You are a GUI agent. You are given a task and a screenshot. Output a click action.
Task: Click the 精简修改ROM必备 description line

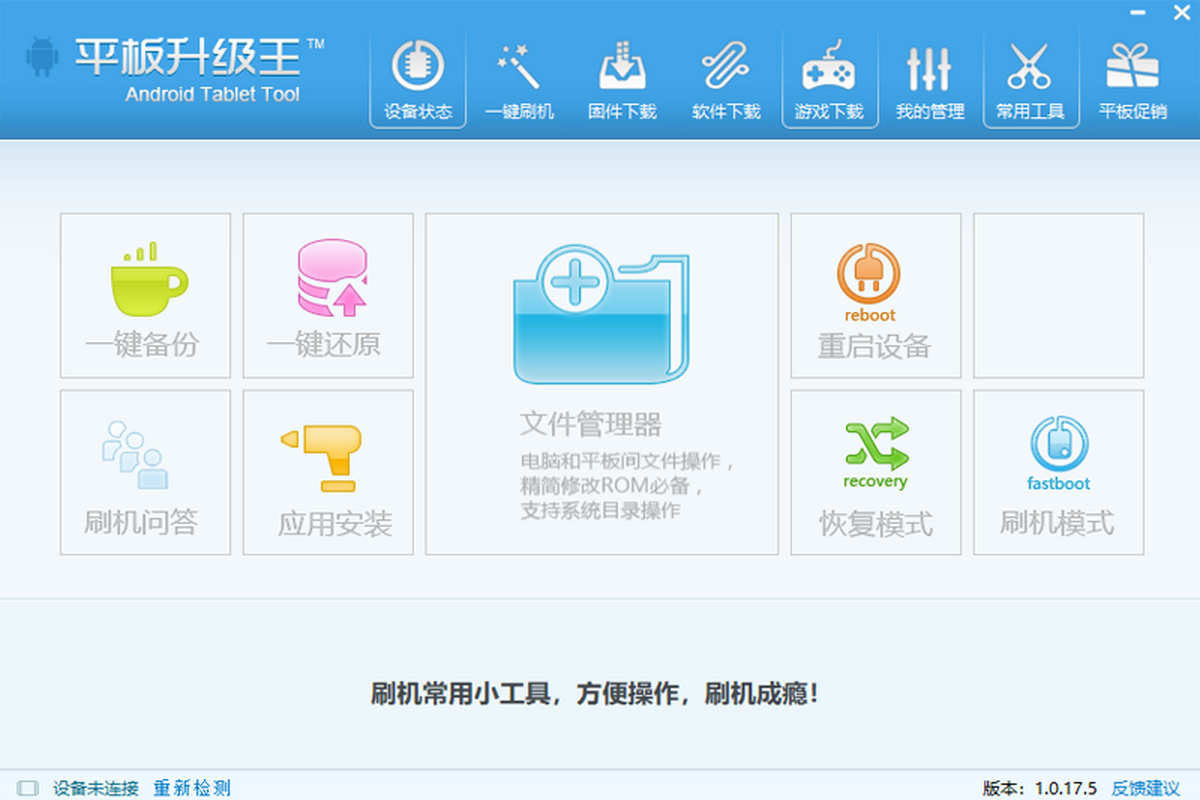click(x=612, y=486)
